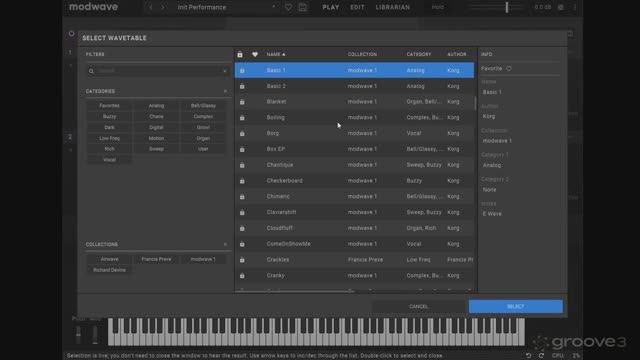
Task: Select the Box EP wavetable row
Action: point(354,149)
